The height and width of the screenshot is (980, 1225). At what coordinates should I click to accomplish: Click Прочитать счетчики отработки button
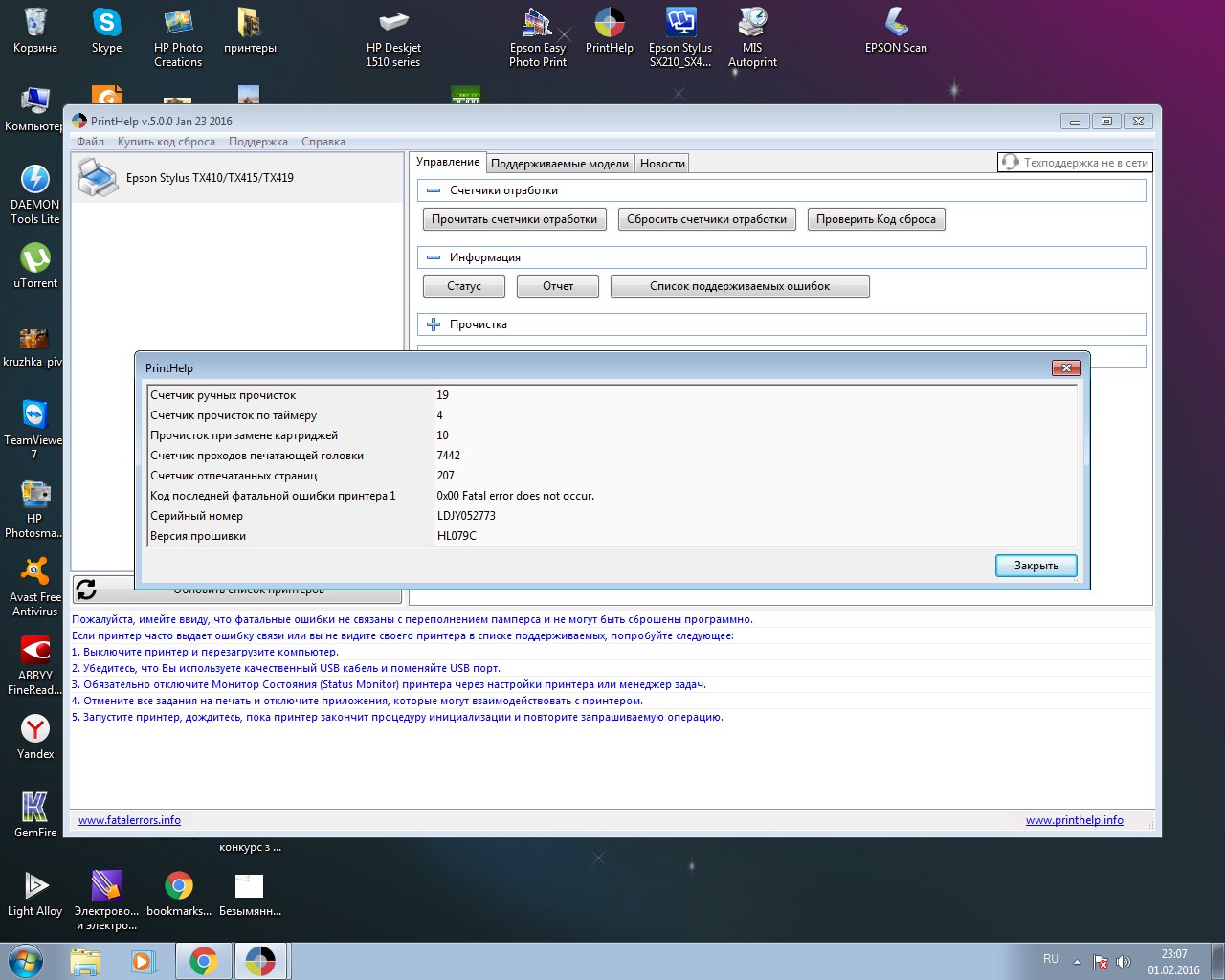(515, 219)
